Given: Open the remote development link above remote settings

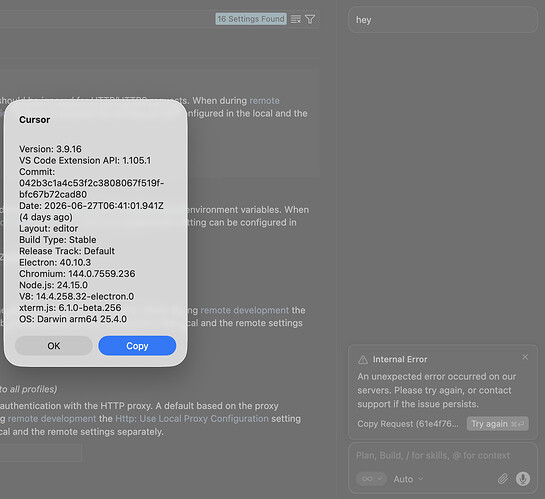Looking at the screenshot, I should coord(244,310).
